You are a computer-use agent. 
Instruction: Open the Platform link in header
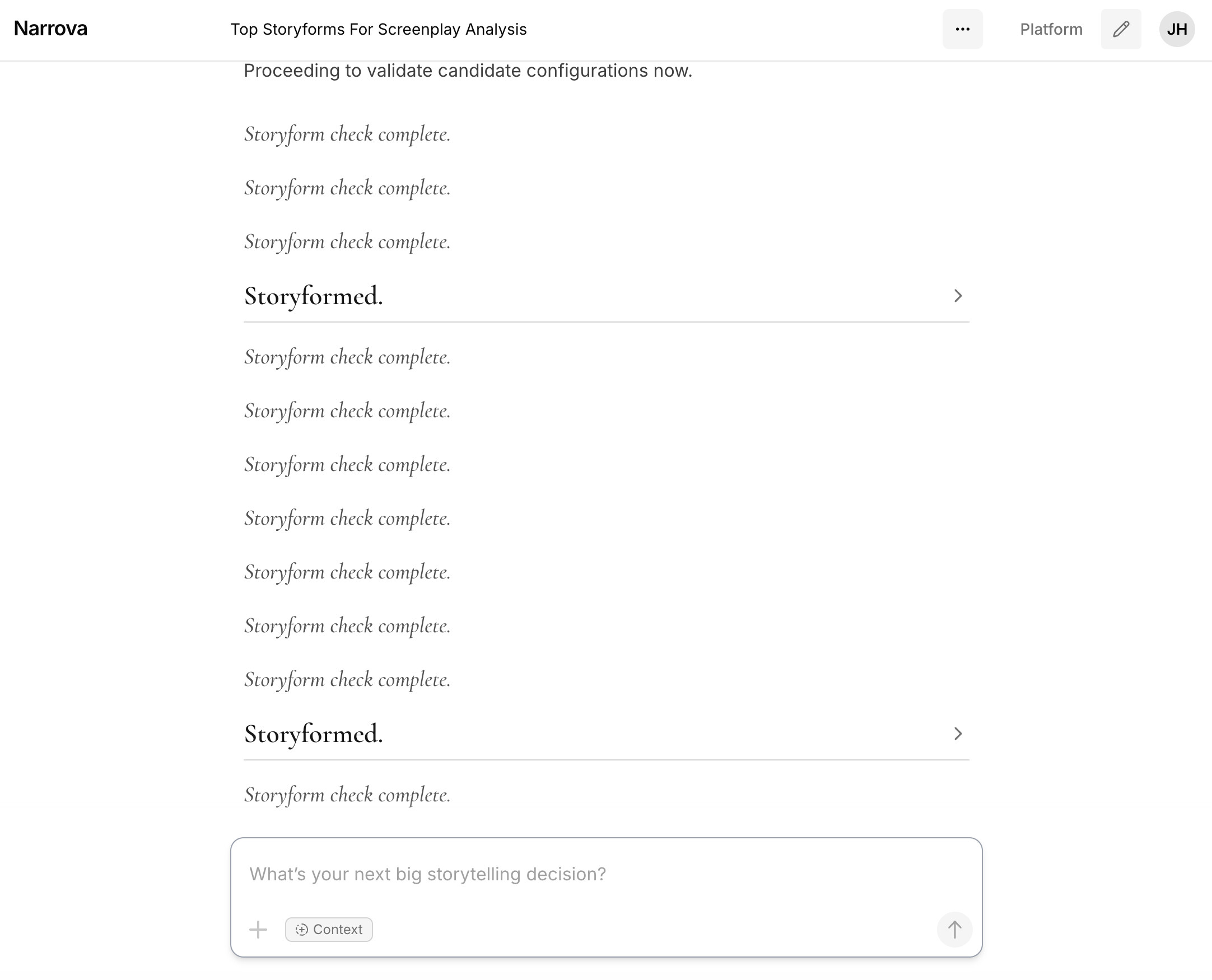(x=1051, y=29)
